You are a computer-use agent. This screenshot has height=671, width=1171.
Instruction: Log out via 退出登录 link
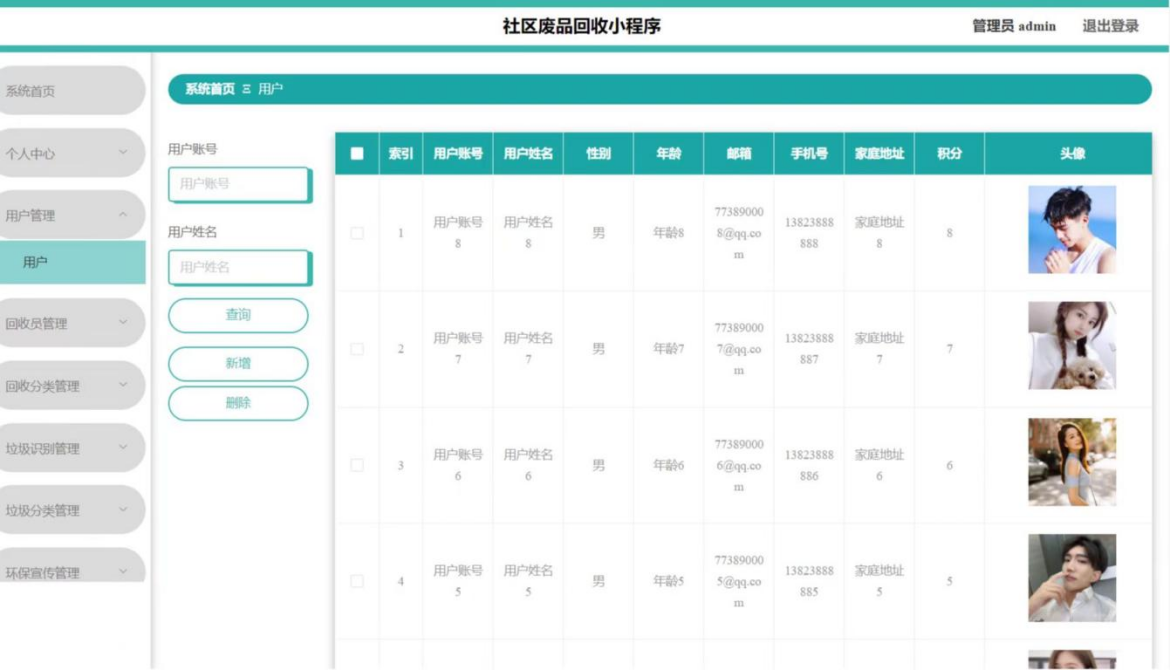tap(1111, 26)
